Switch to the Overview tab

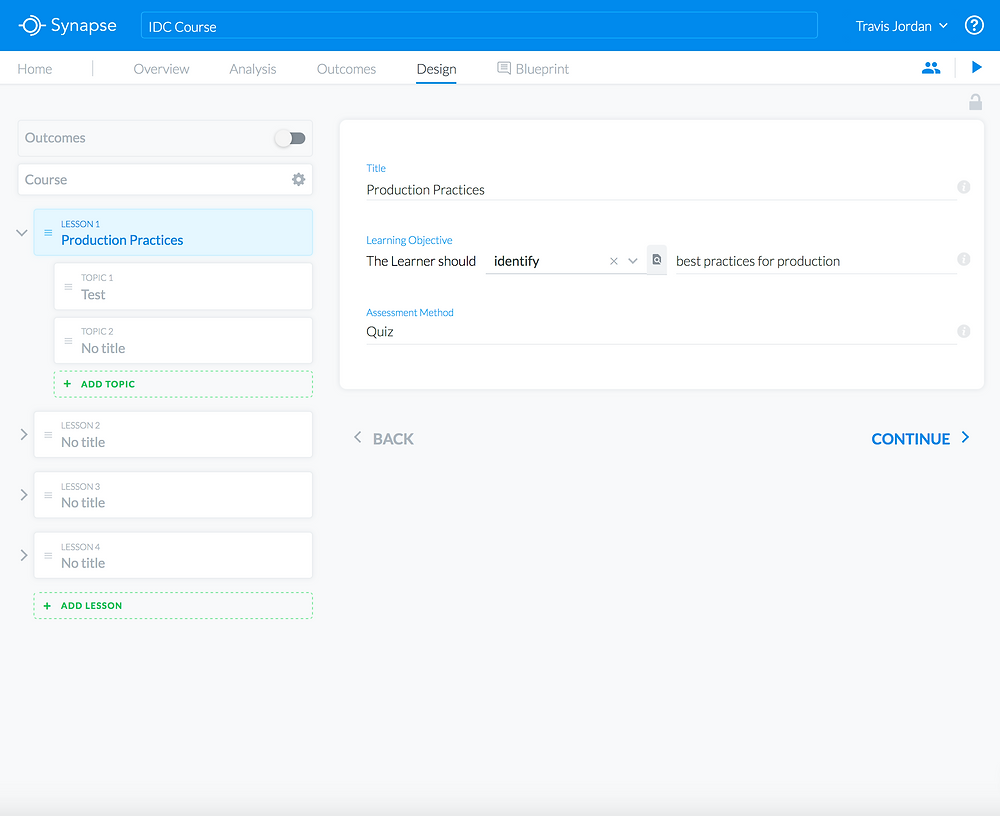point(161,69)
